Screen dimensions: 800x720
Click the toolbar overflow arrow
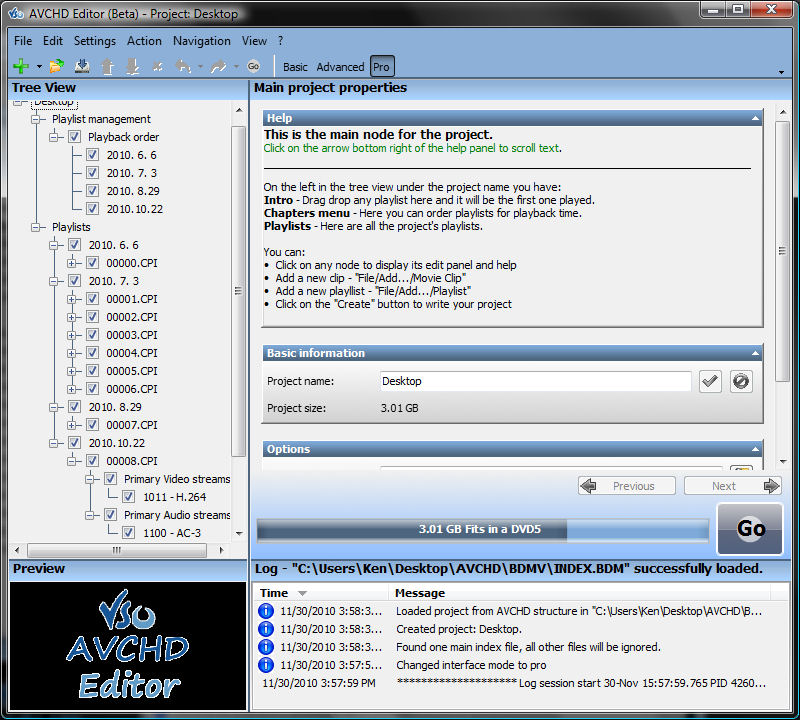781,72
